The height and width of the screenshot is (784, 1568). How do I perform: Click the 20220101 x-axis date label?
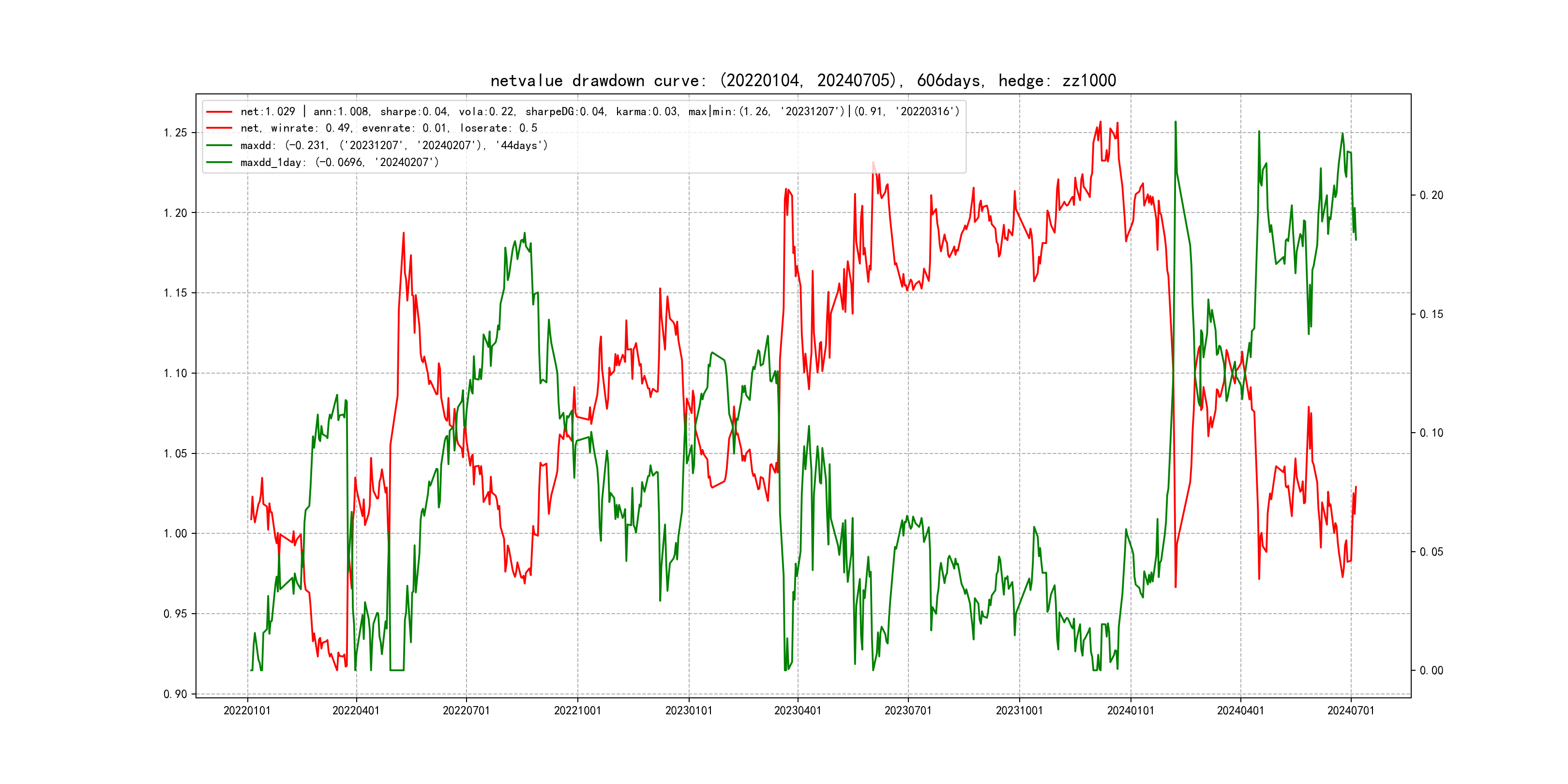(x=246, y=710)
